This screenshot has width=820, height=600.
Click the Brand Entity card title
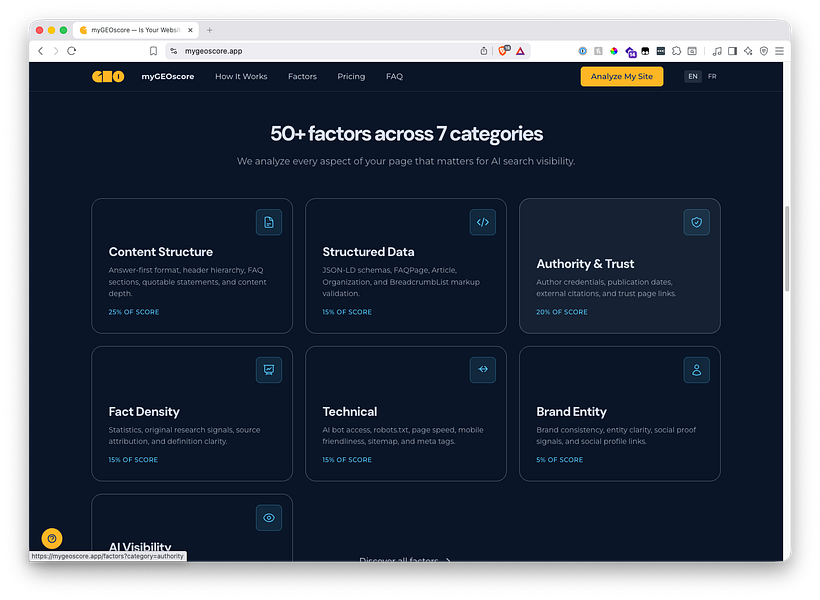[x=572, y=412]
